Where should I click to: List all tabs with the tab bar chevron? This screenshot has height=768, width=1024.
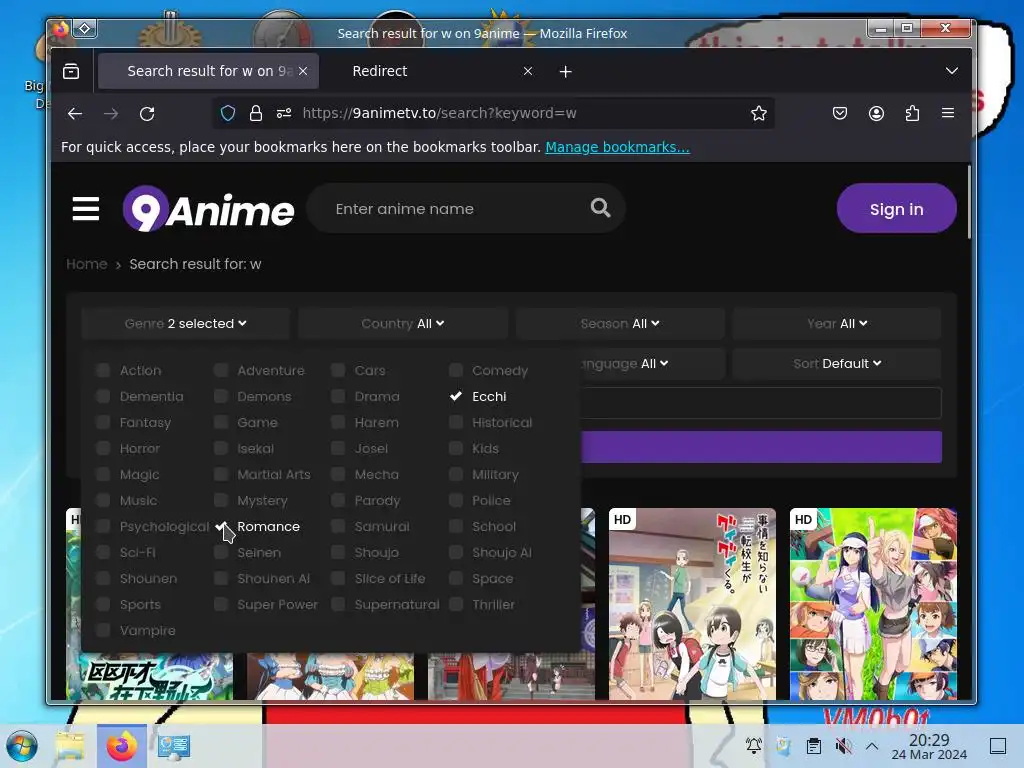point(952,71)
